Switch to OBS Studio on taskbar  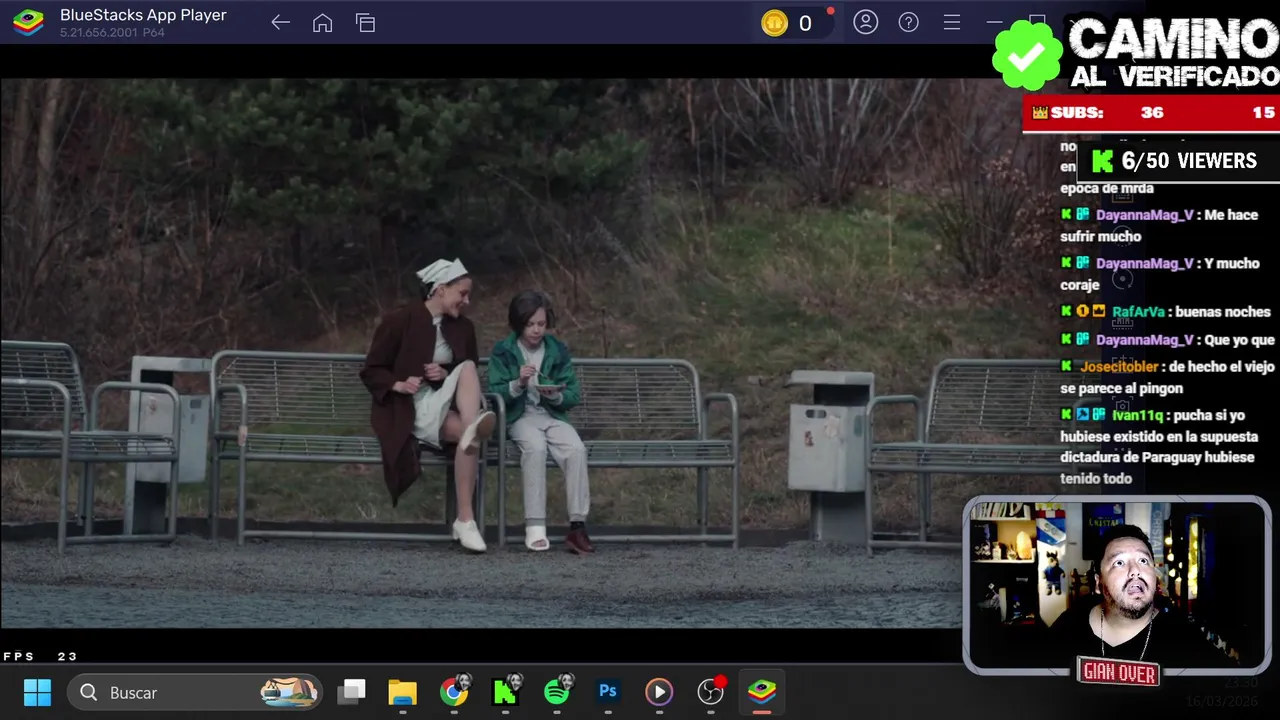click(711, 692)
